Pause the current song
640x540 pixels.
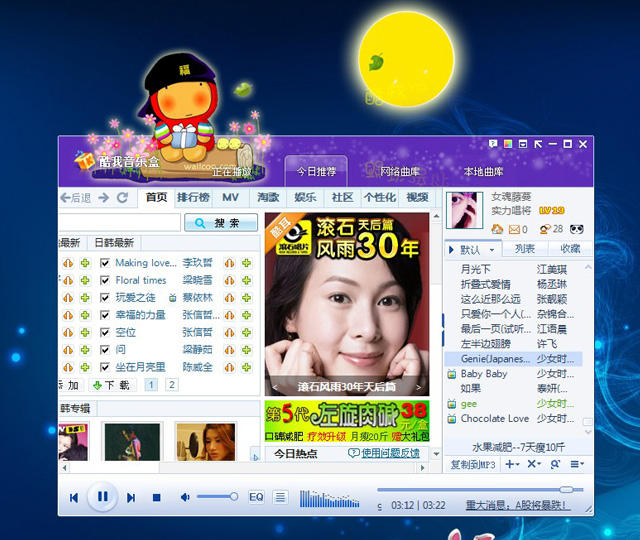coord(103,496)
